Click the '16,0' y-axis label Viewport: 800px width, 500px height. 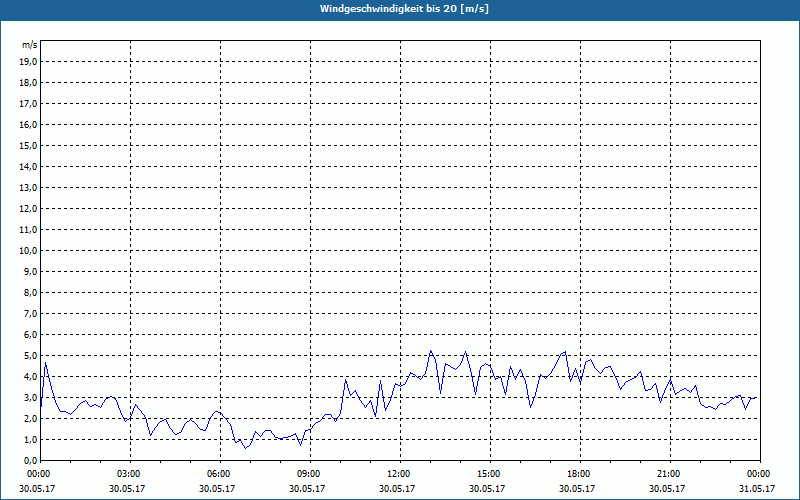coord(29,124)
